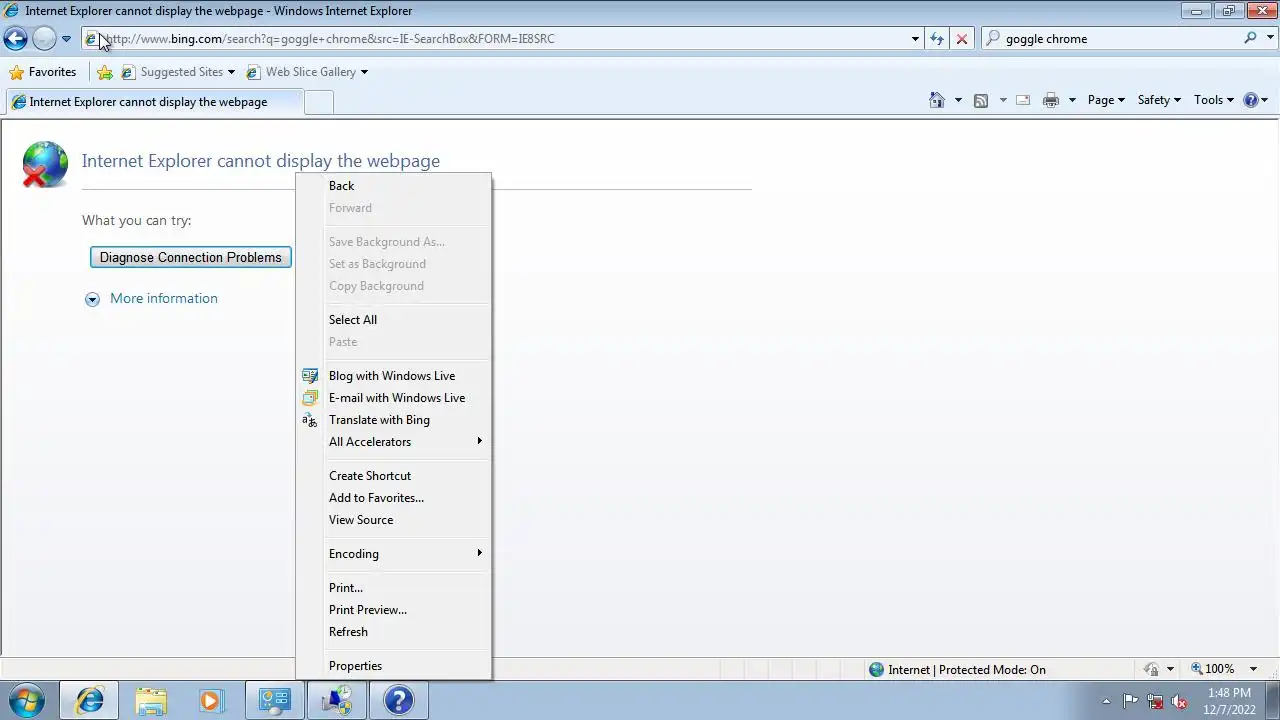Choose Add to Favorites... entry

click(x=393, y=498)
